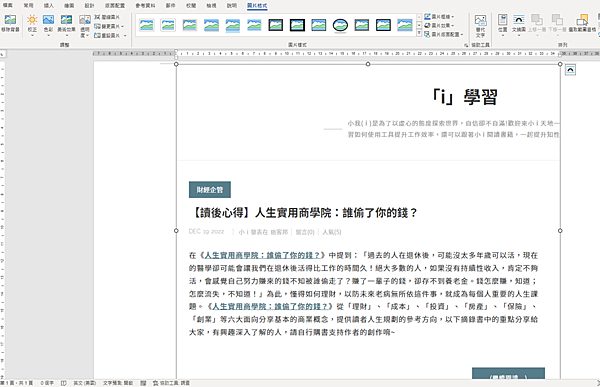Open the Color (色彩) picture tool
Image resolution: width=600 pixels, height=387 pixels.
tap(48, 25)
